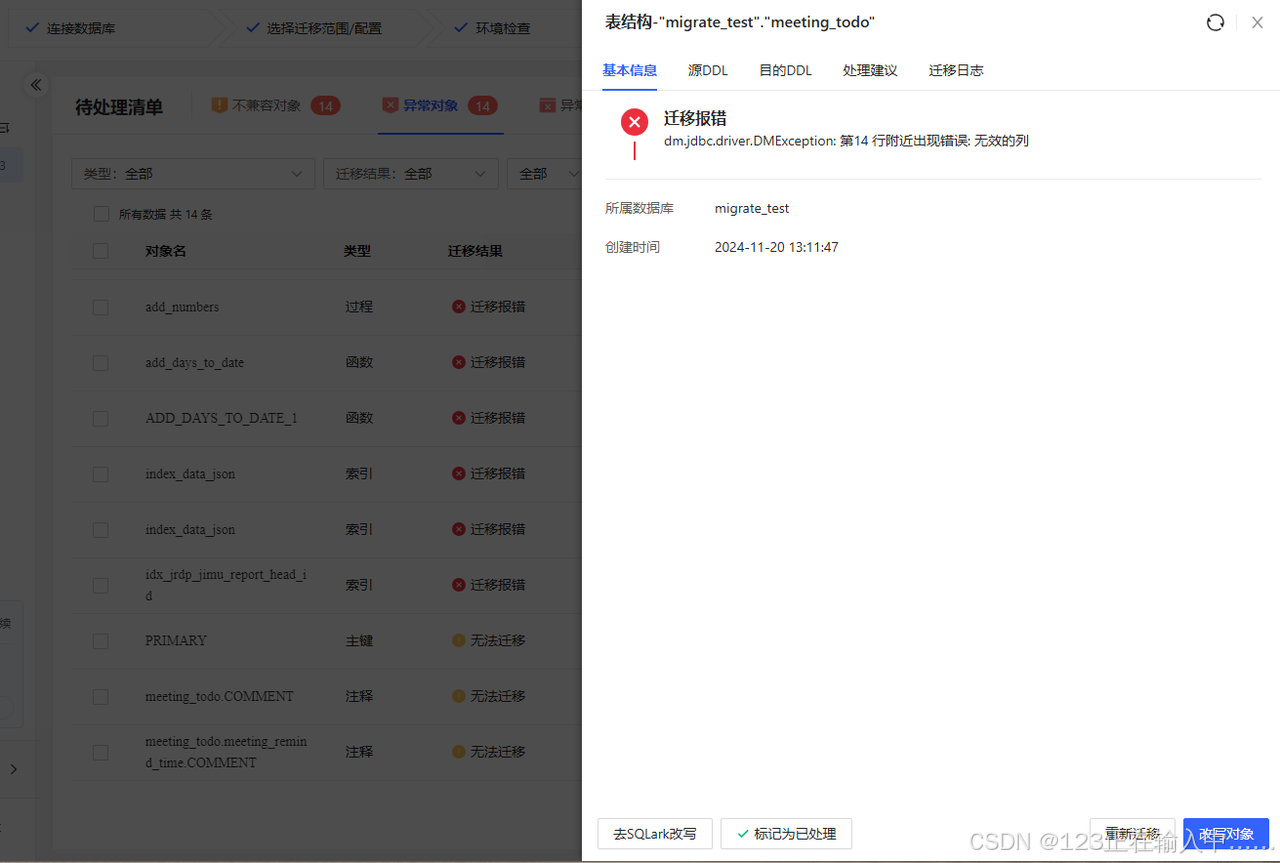
Task: Check the add_numbers row checkbox
Action: [x=100, y=307]
